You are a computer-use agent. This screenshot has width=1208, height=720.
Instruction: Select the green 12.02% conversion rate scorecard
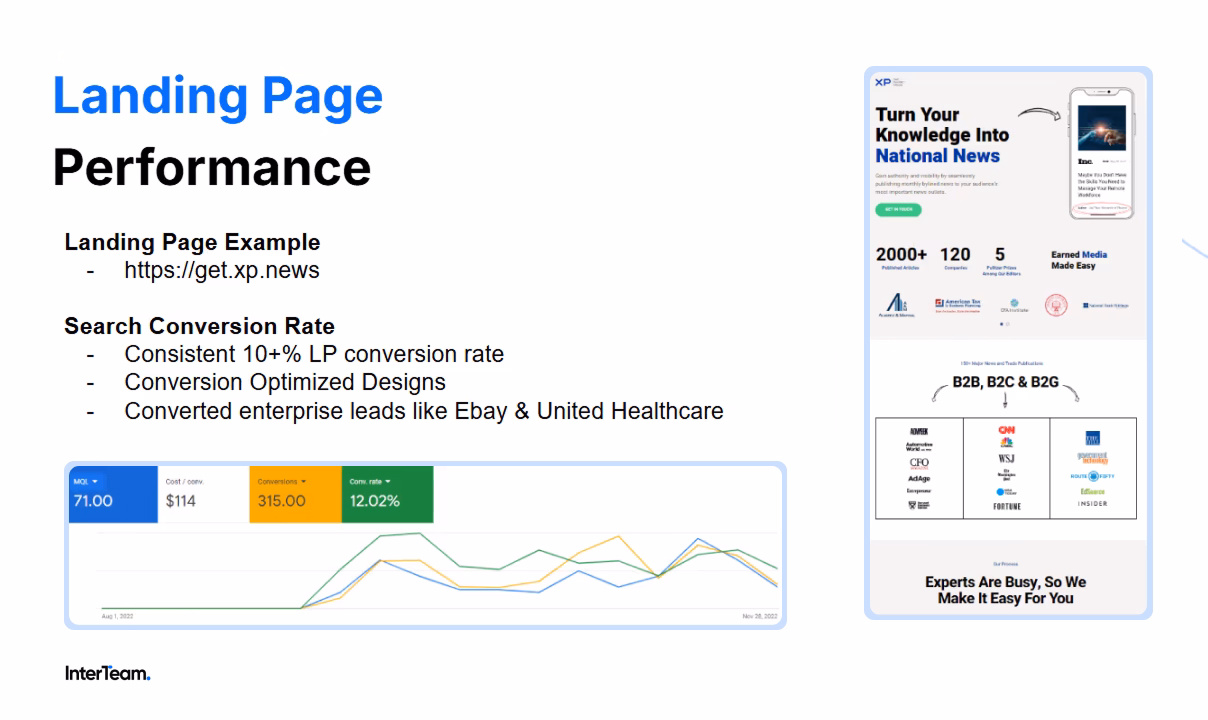(x=388, y=494)
